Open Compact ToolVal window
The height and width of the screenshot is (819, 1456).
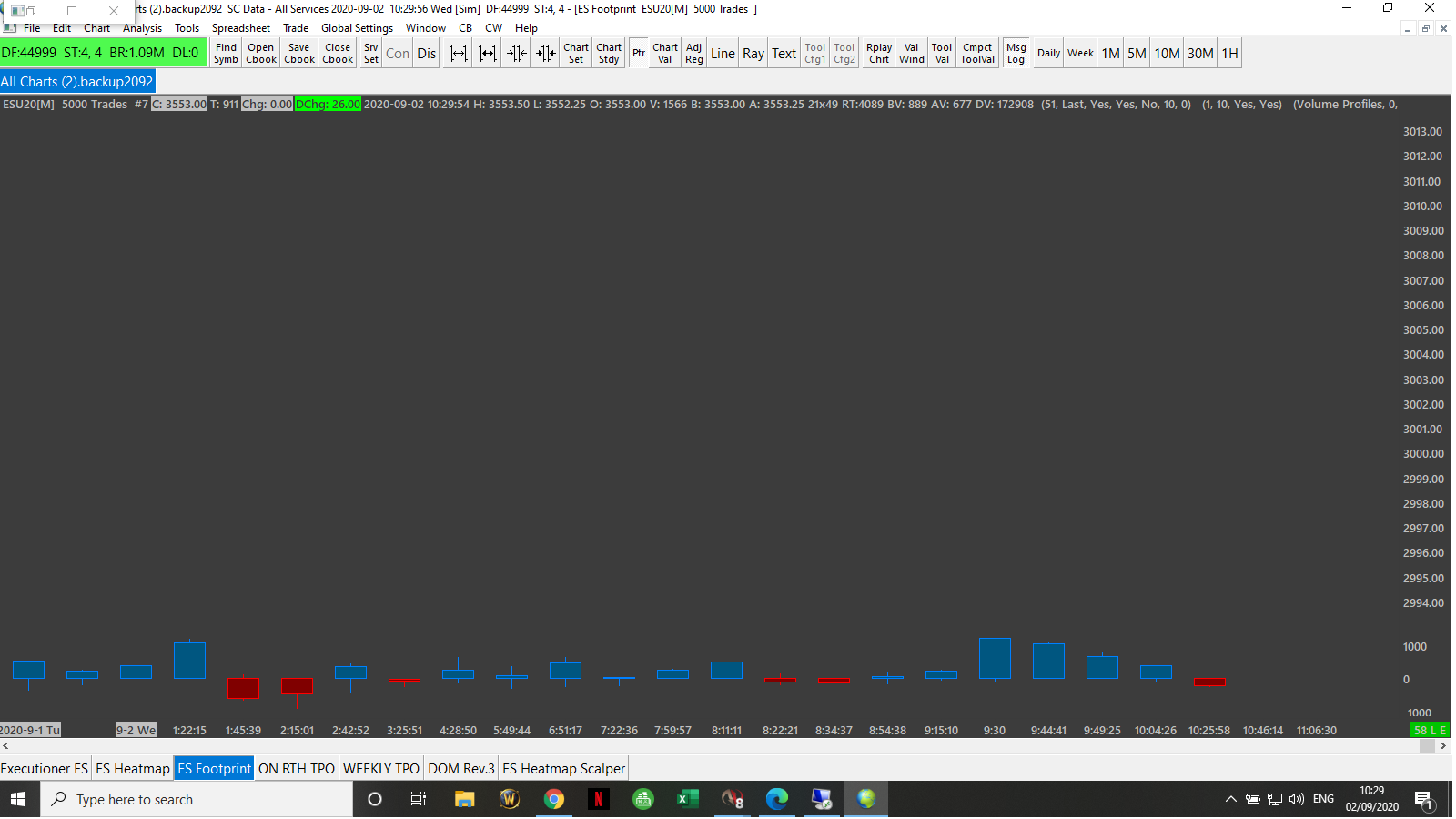(978, 54)
